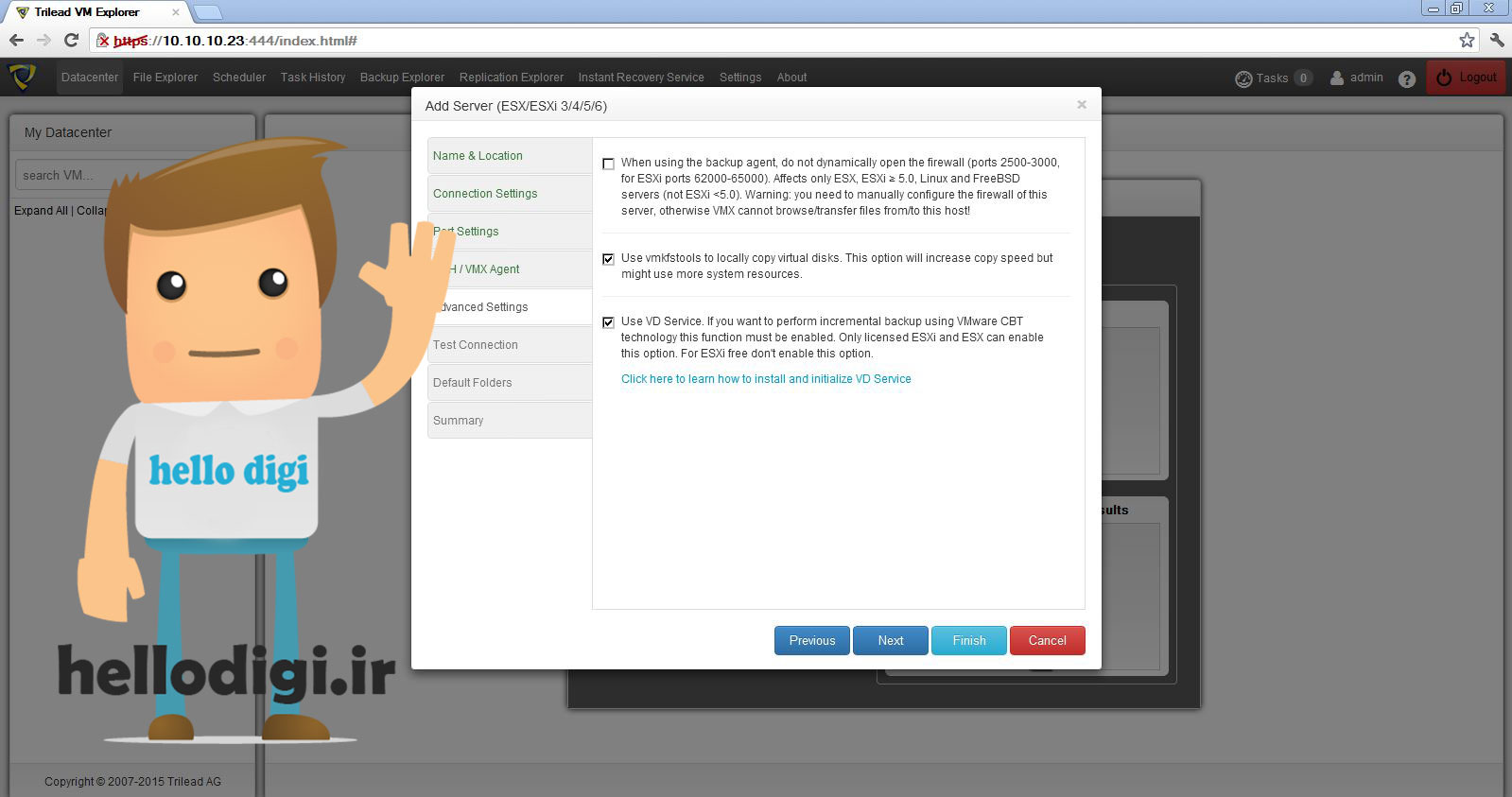Cancel the Add Server wizard
Viewport: 1512px width, 797px height.
(x=1048, y=640)
